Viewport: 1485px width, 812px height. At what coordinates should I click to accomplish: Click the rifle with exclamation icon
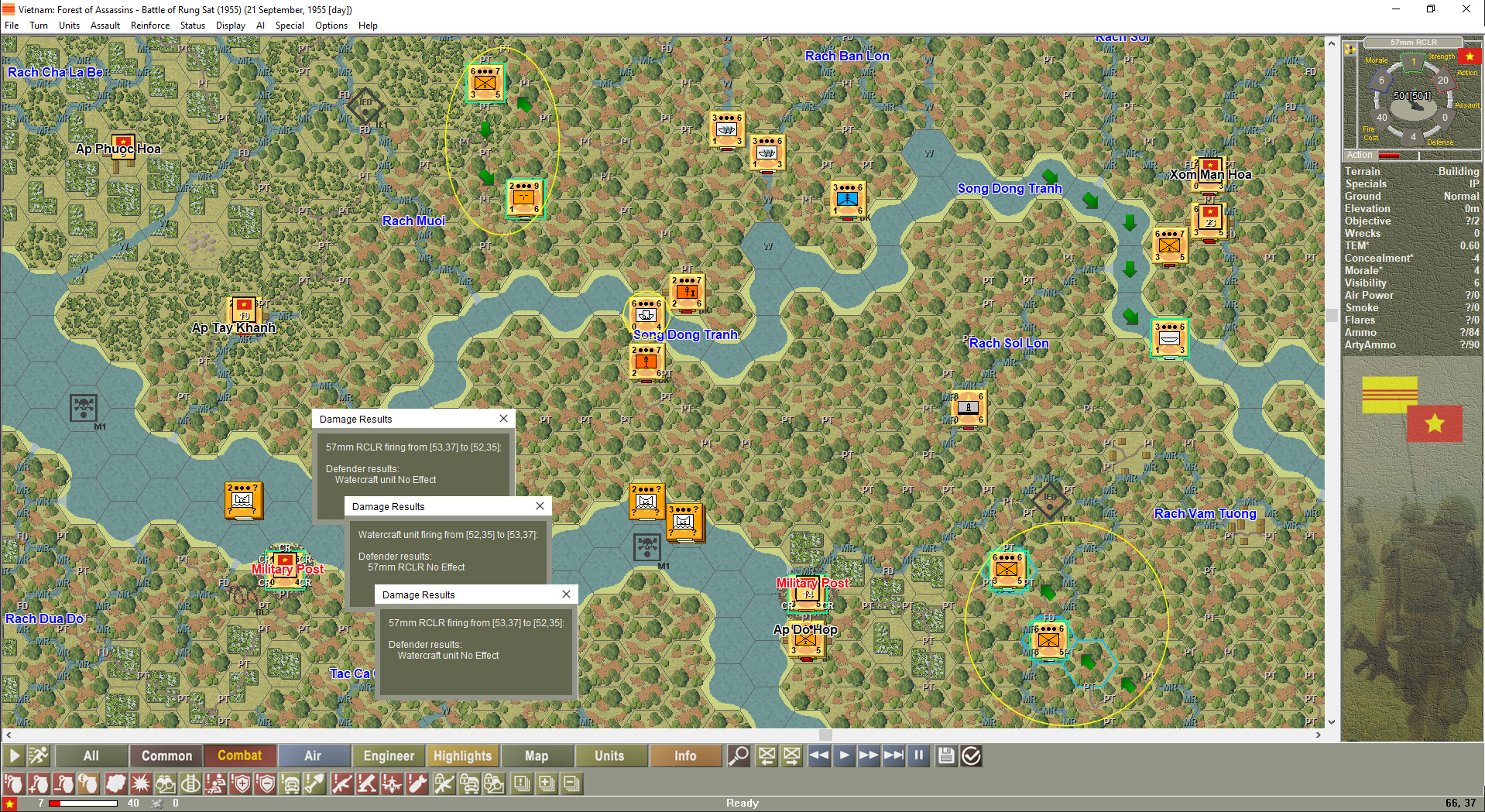341,783
